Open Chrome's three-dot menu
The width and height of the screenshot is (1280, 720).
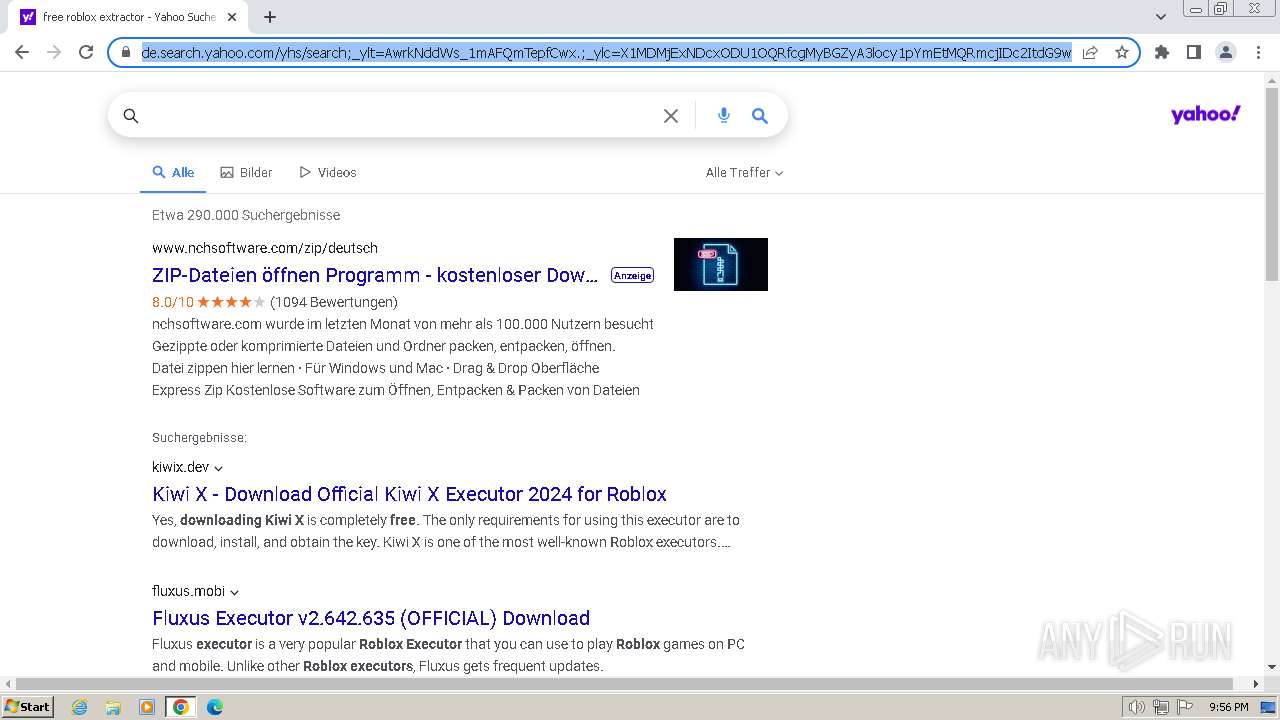click(1257, 52)
